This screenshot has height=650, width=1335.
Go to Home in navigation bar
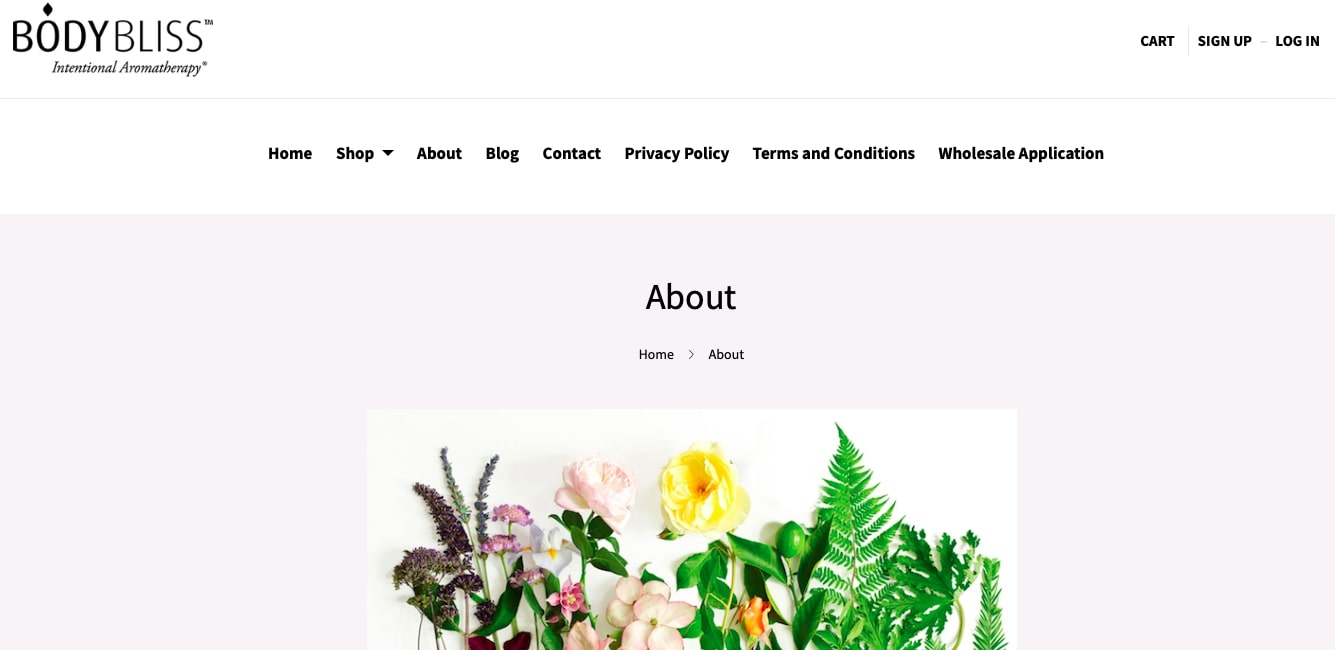tap(290, 153)
